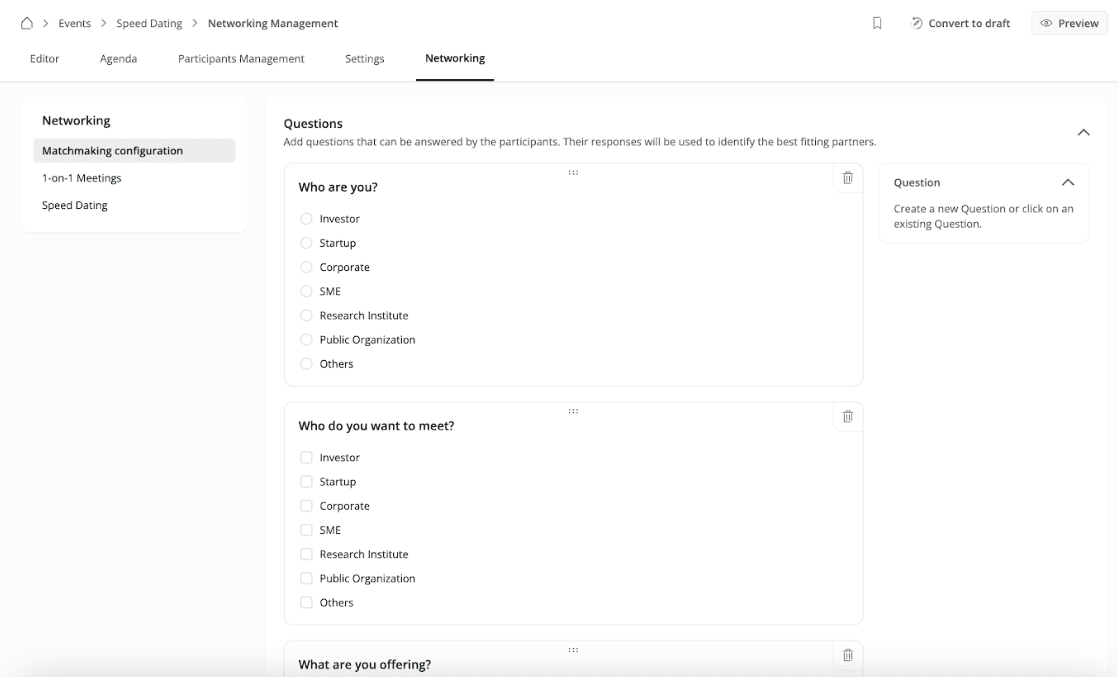
Task: Collapse the Question side panel
Action: [1067, 183]
